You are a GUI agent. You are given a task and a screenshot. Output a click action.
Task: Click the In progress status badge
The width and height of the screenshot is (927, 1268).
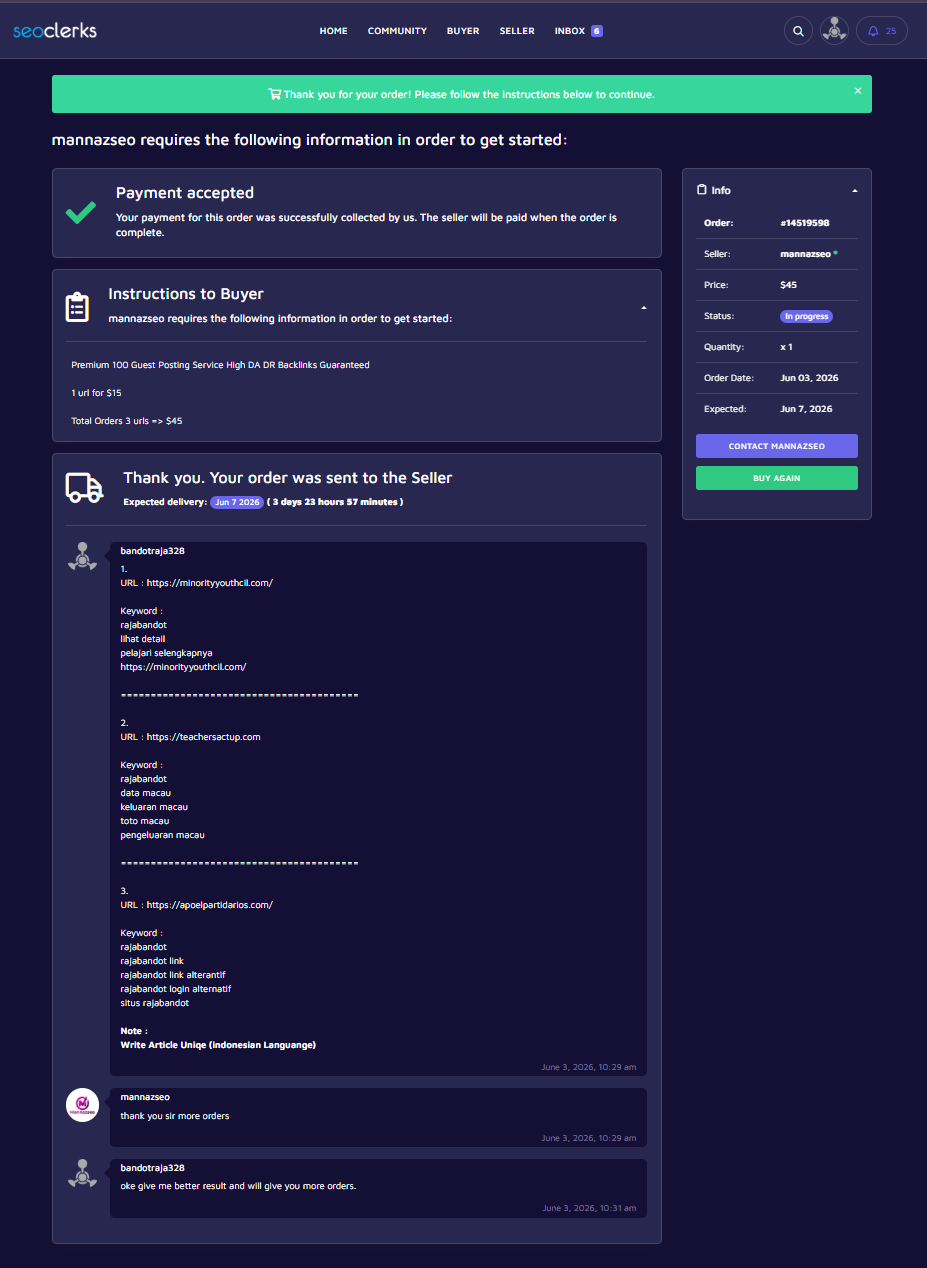coord(806,316)
